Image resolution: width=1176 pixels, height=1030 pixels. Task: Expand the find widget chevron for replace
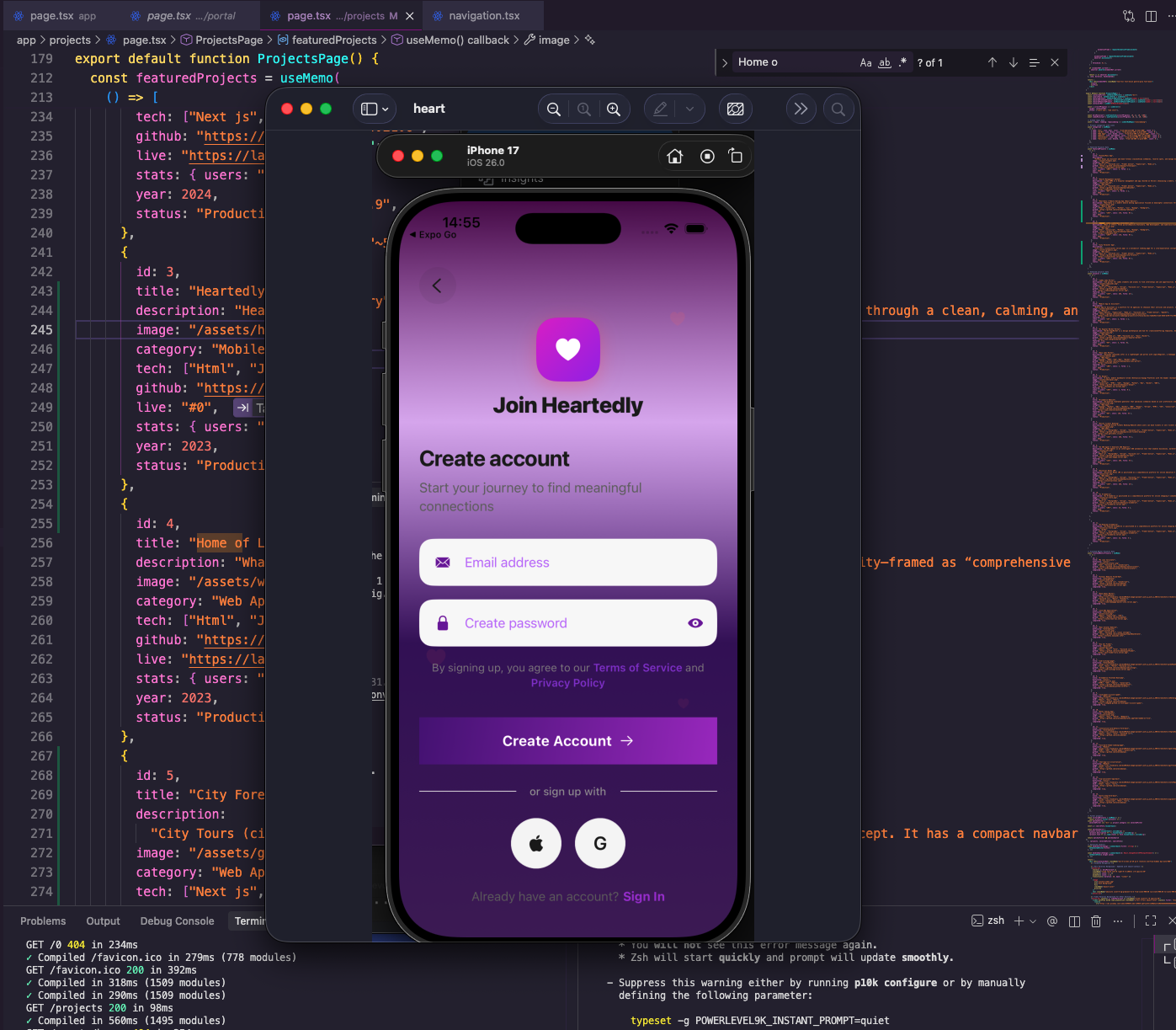coord(725,61)
